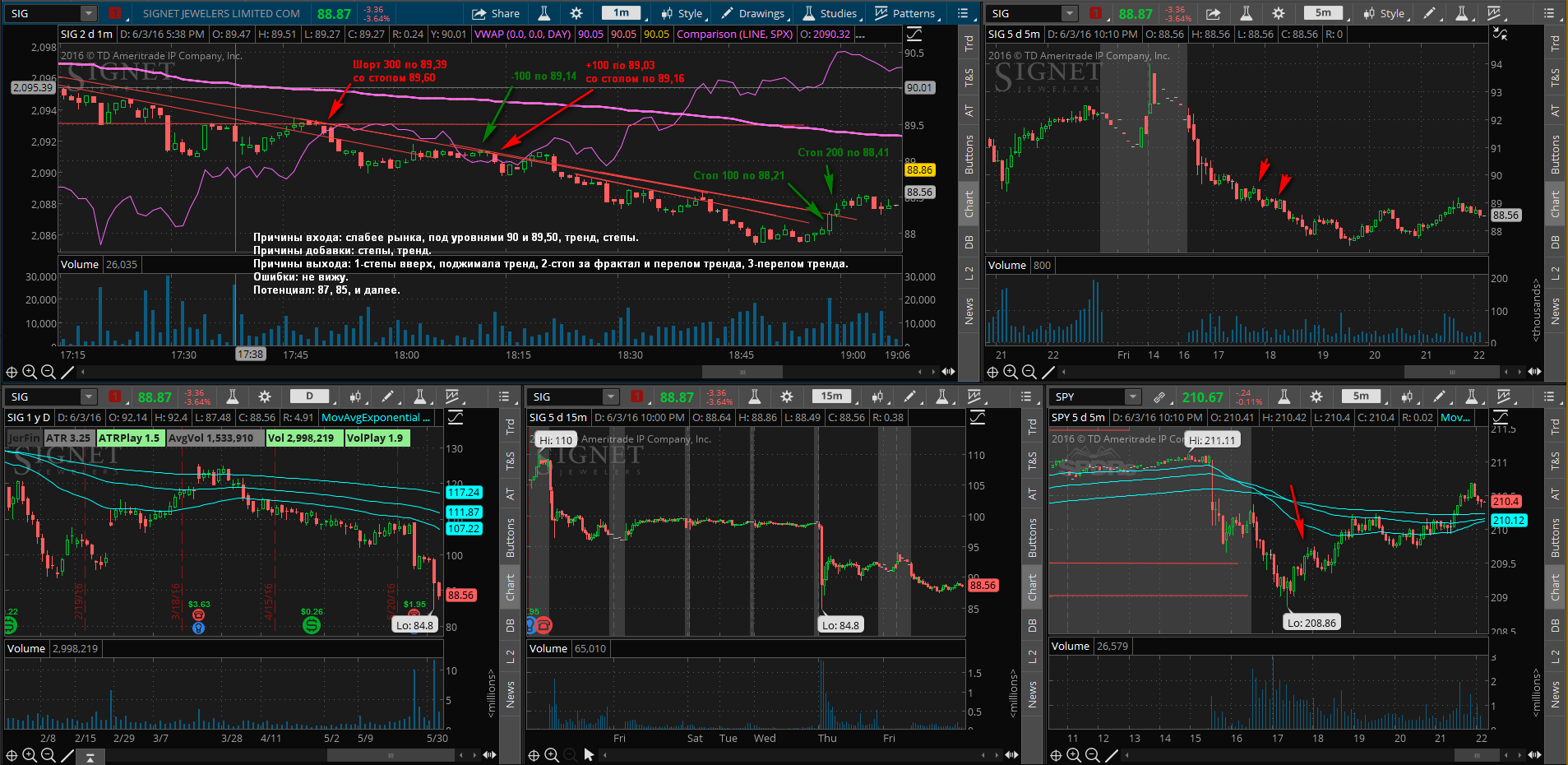Open settings gear in top-right SIG chart
1568x765 pixels.
coord(1278,13)
